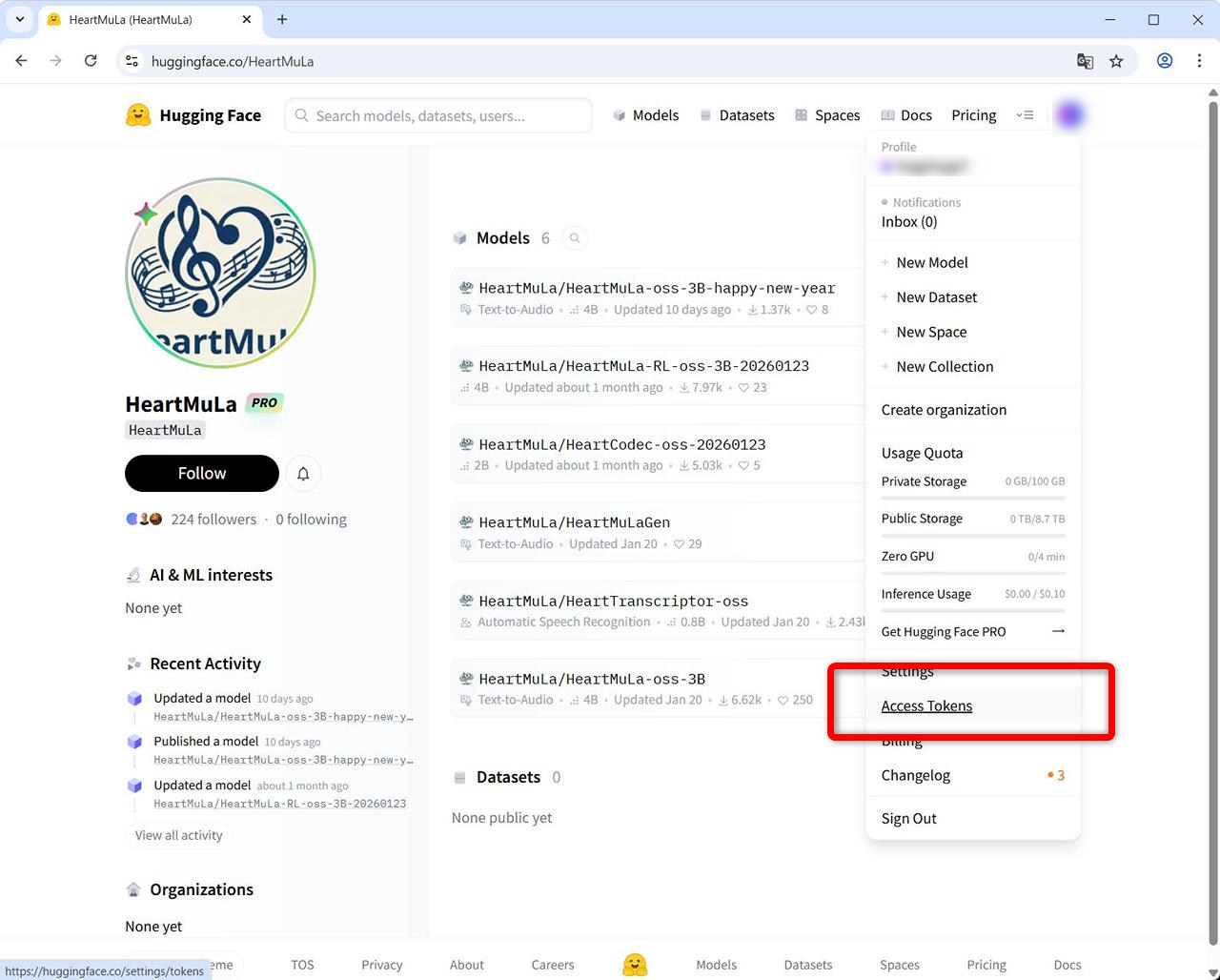
Task: Select Access Tokens in the profile menu
Action: pyautogui.click(x=926, y=706)
